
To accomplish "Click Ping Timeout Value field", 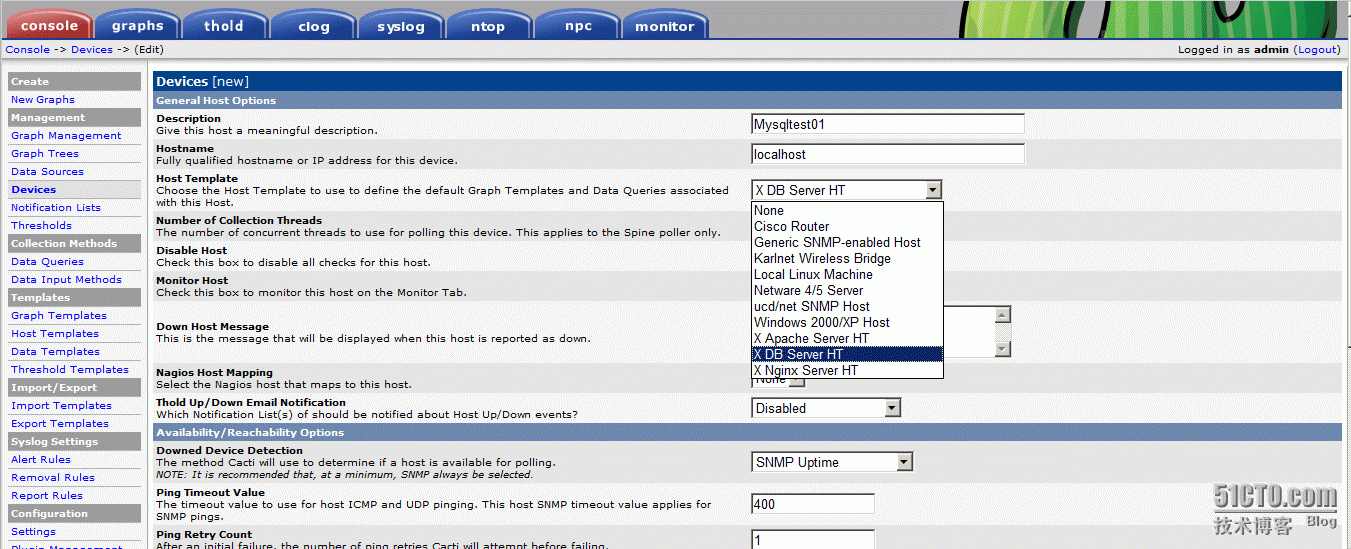I will pos(813,504).
